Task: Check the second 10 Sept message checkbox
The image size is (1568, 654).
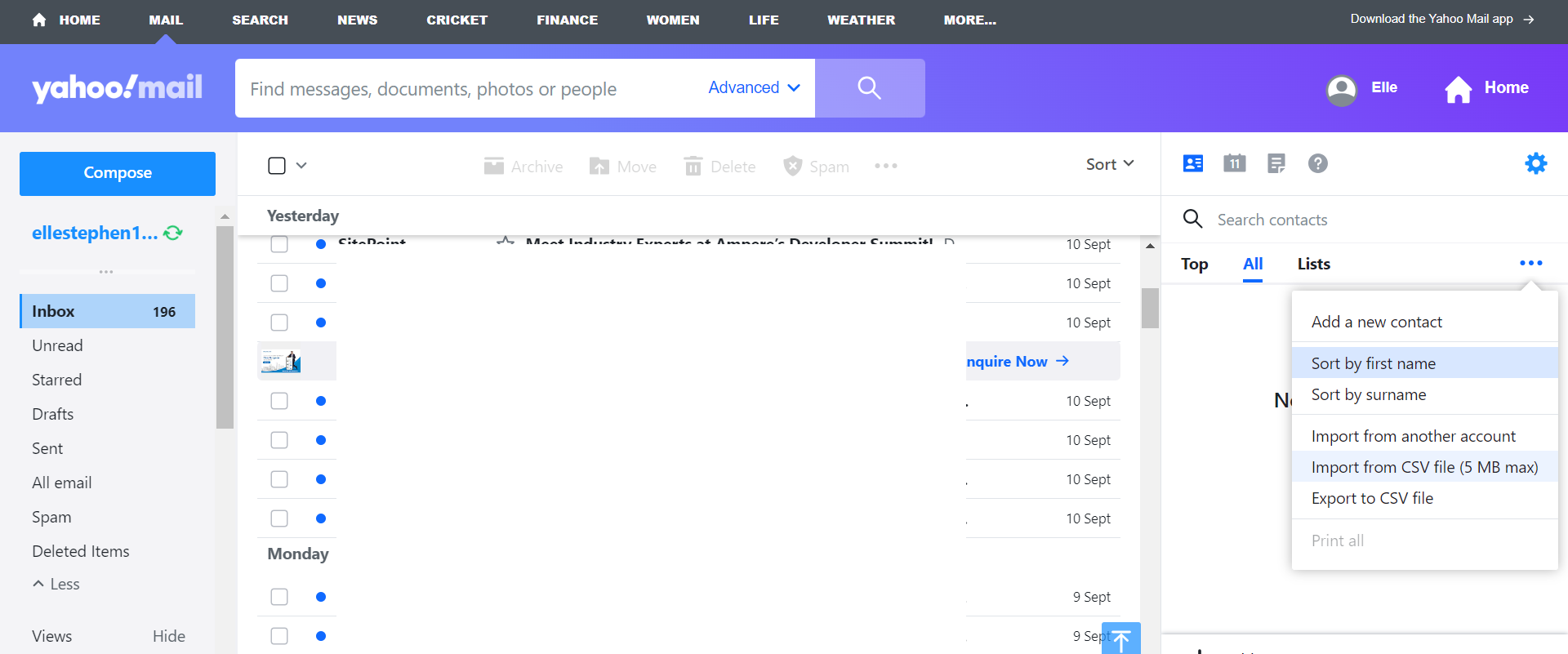Action: [279, 283]
